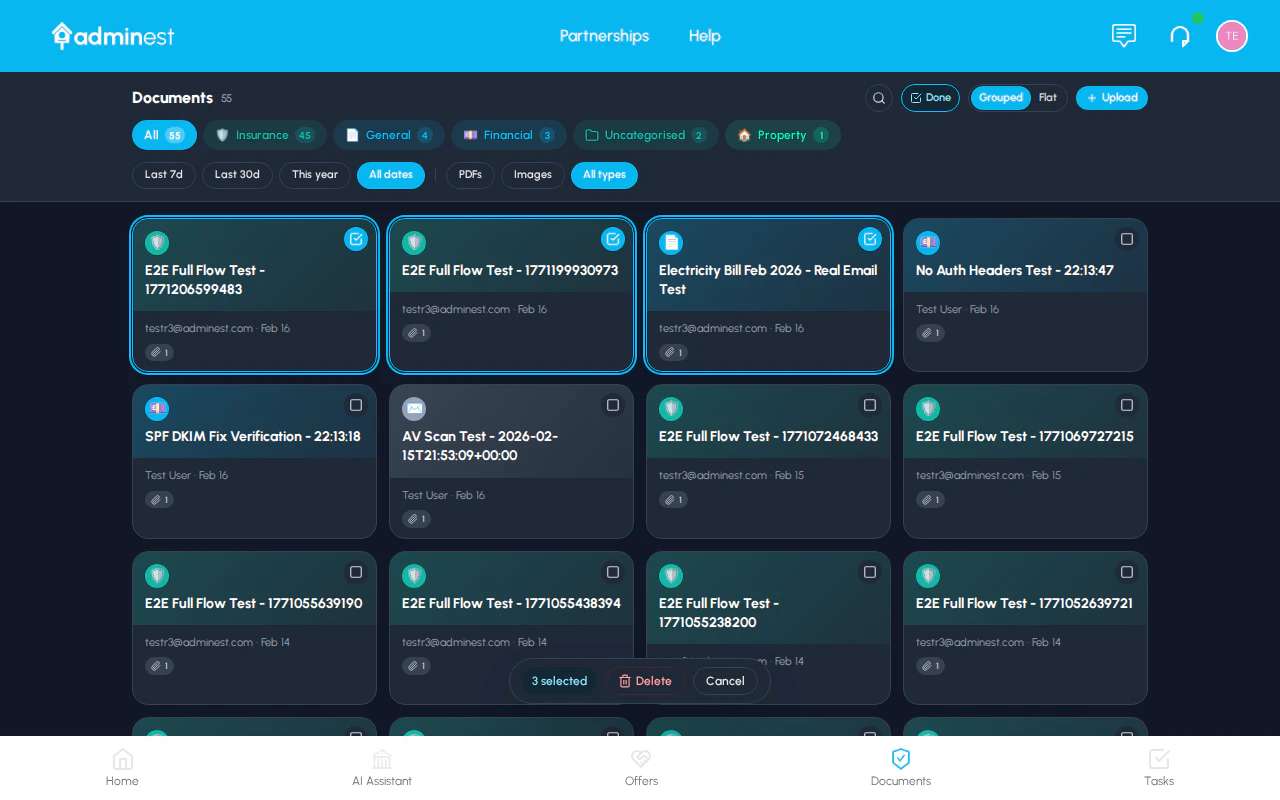
Task: Open Tasks in bottom navigation
Action: tap(1159, 768)
